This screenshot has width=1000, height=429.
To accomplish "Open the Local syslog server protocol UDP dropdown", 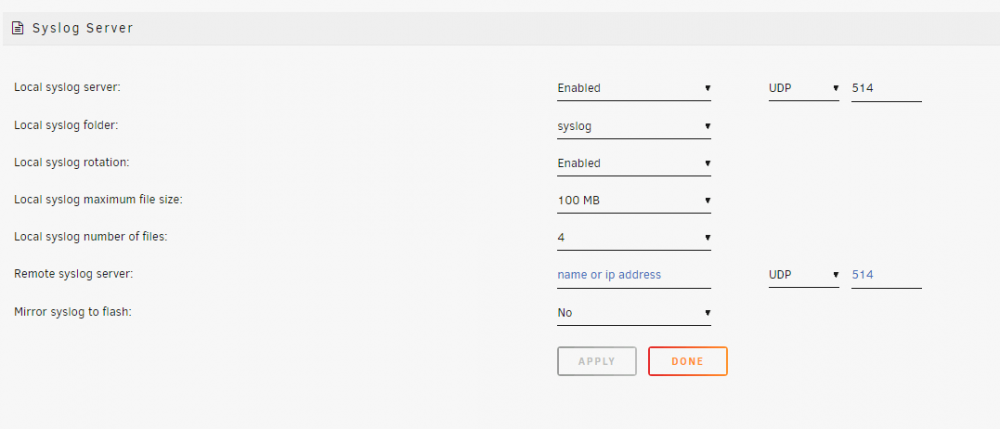I will tap(804, 89).
